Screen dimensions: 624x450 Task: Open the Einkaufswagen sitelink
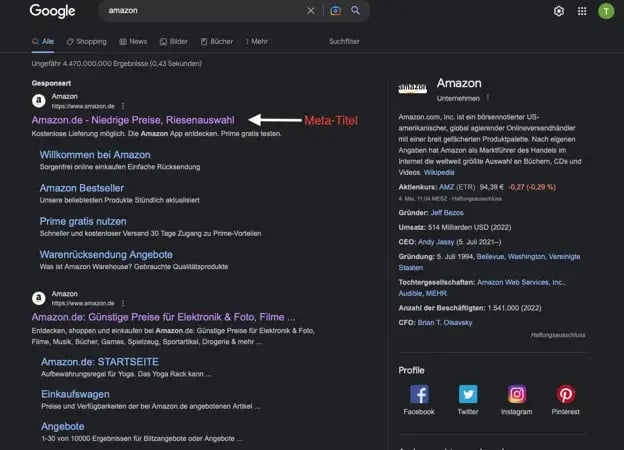coord(75,394)
